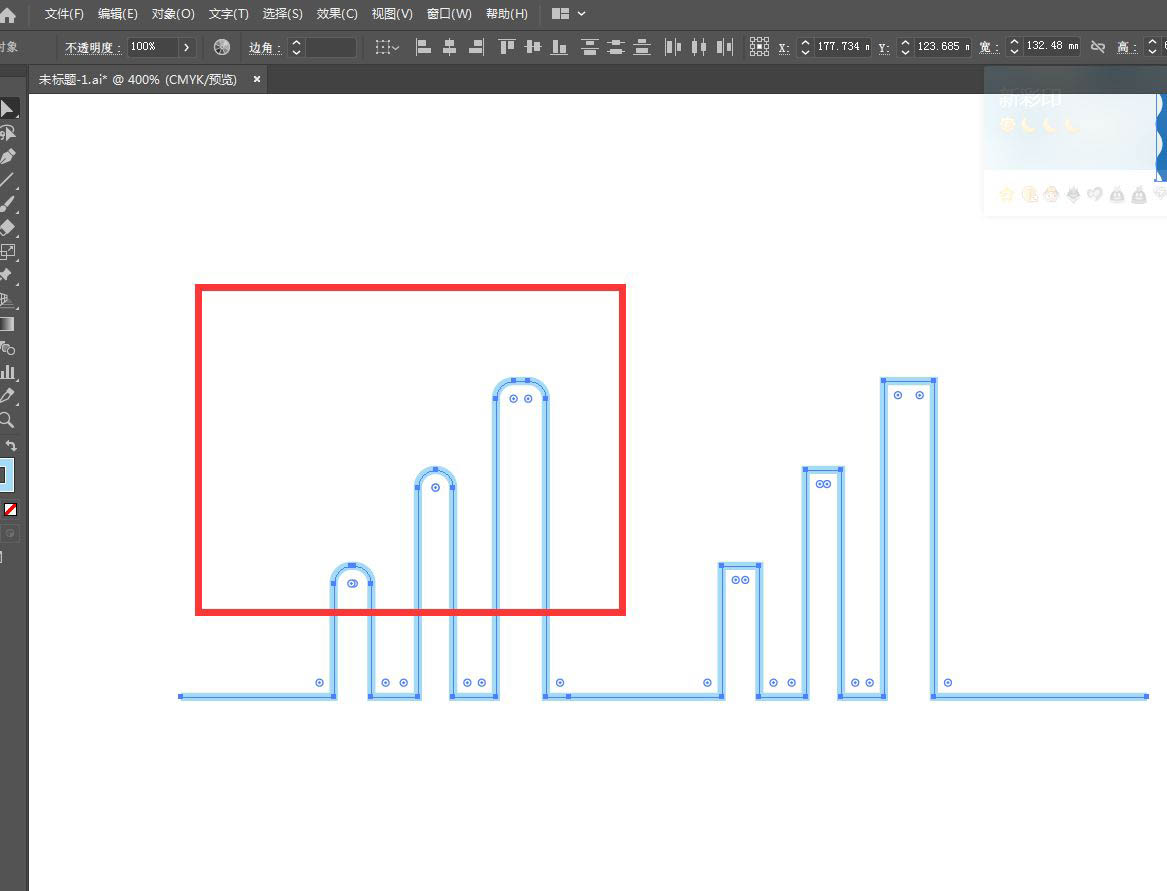Click the width stepper arrows
Image resolution: width=1167 pixels, height=891 pixels.
(x=1014, y=47)
